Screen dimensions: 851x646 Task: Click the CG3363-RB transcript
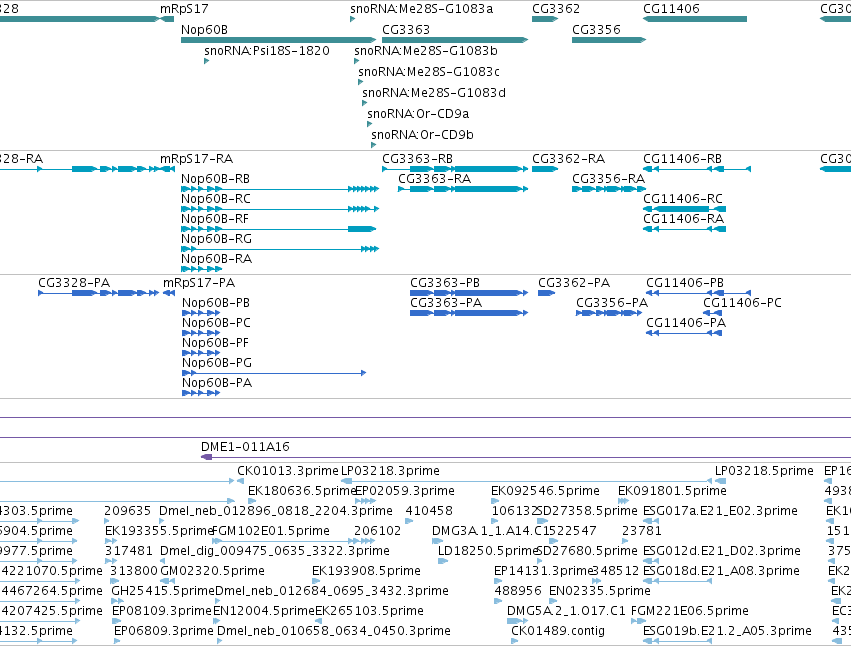[x=455, y=169]
